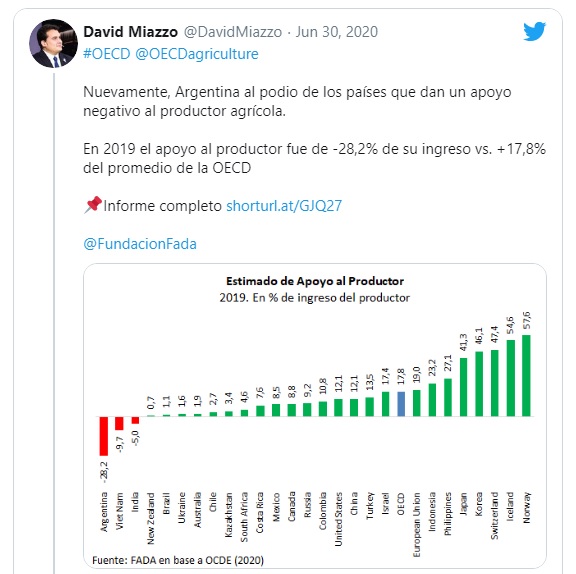
Task: Click the Japan bar in chart
Action: pyautogui.click(x=464, y=387)
